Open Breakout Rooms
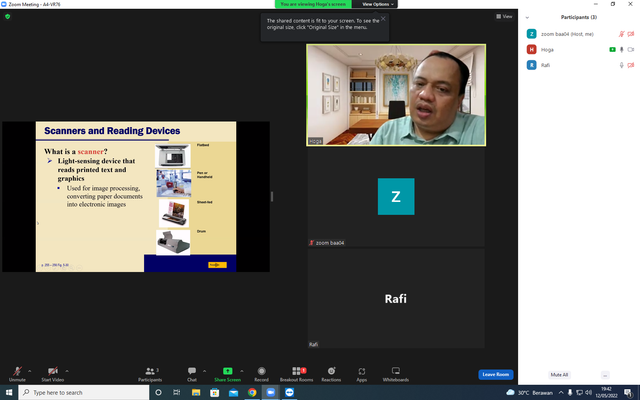 click(x=297, y=374)
